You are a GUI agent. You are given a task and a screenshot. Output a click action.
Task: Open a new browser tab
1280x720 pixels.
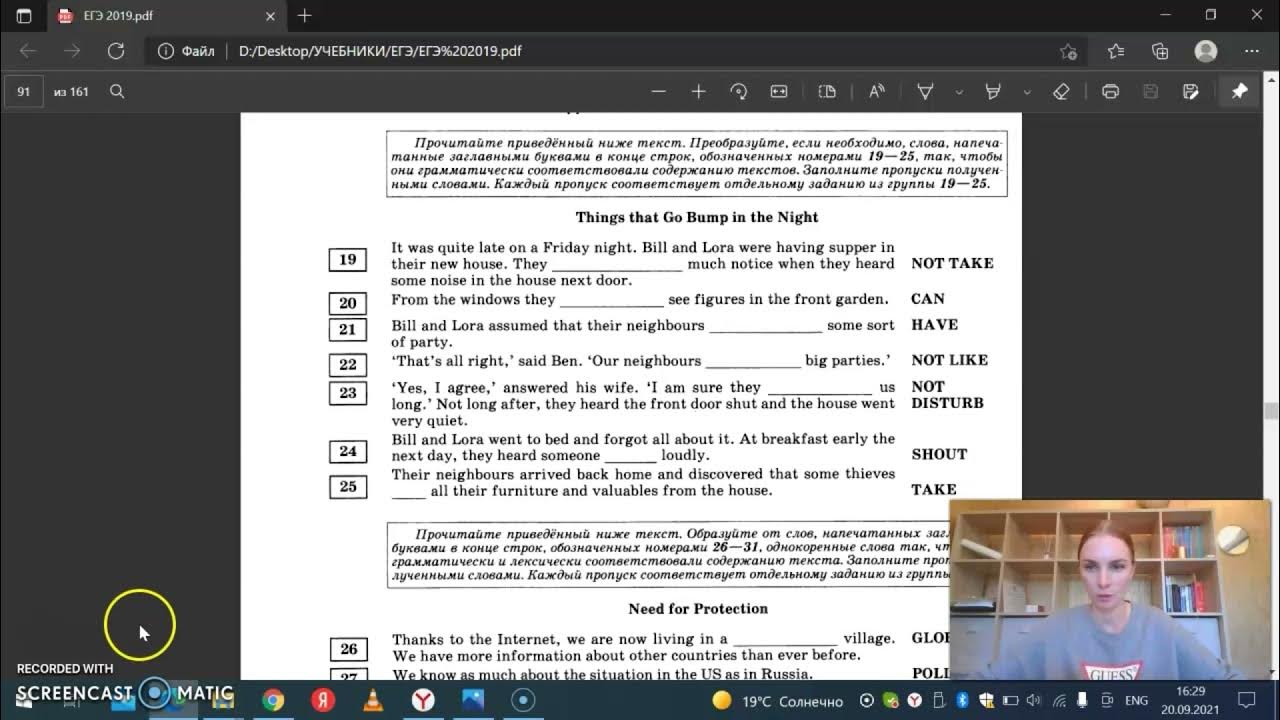click(x=305, y=16)
